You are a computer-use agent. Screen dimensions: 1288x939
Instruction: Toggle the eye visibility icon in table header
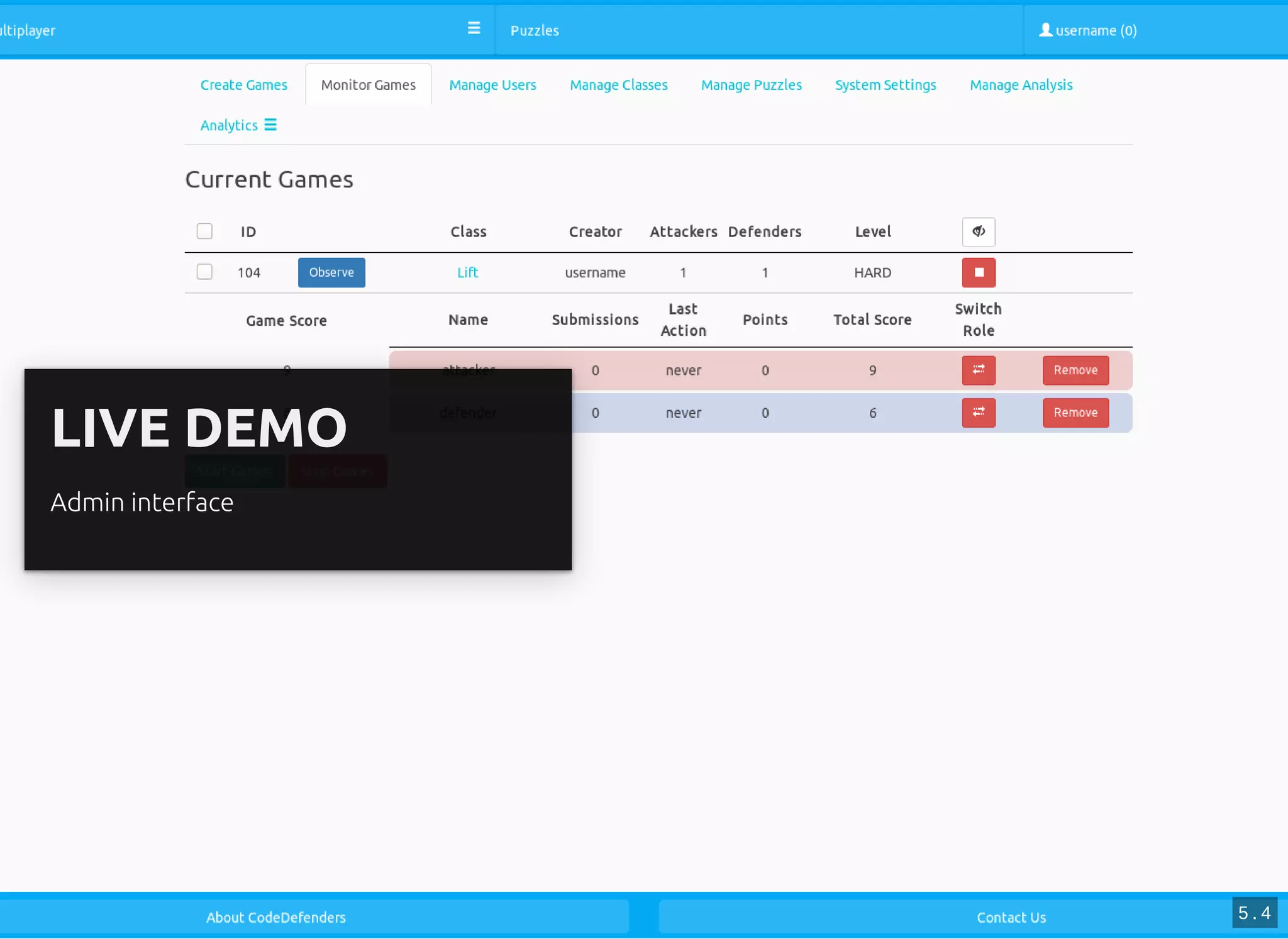tap(979, 232)
